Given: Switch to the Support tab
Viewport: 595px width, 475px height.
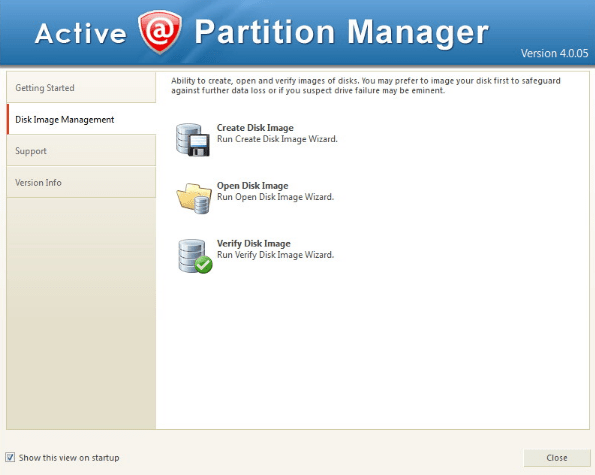Looking at the screenshot, I should [x=81, y=151].
